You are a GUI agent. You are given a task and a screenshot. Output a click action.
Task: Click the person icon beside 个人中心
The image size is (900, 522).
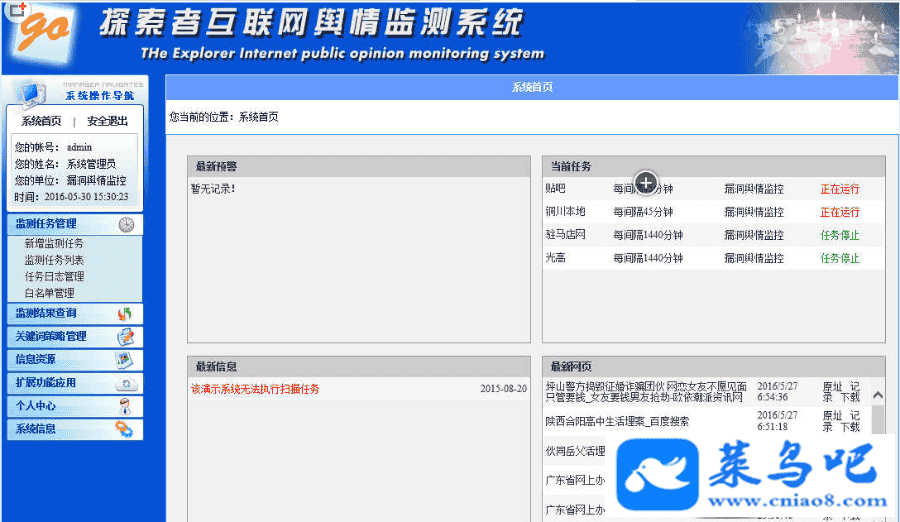click(125, 406)
